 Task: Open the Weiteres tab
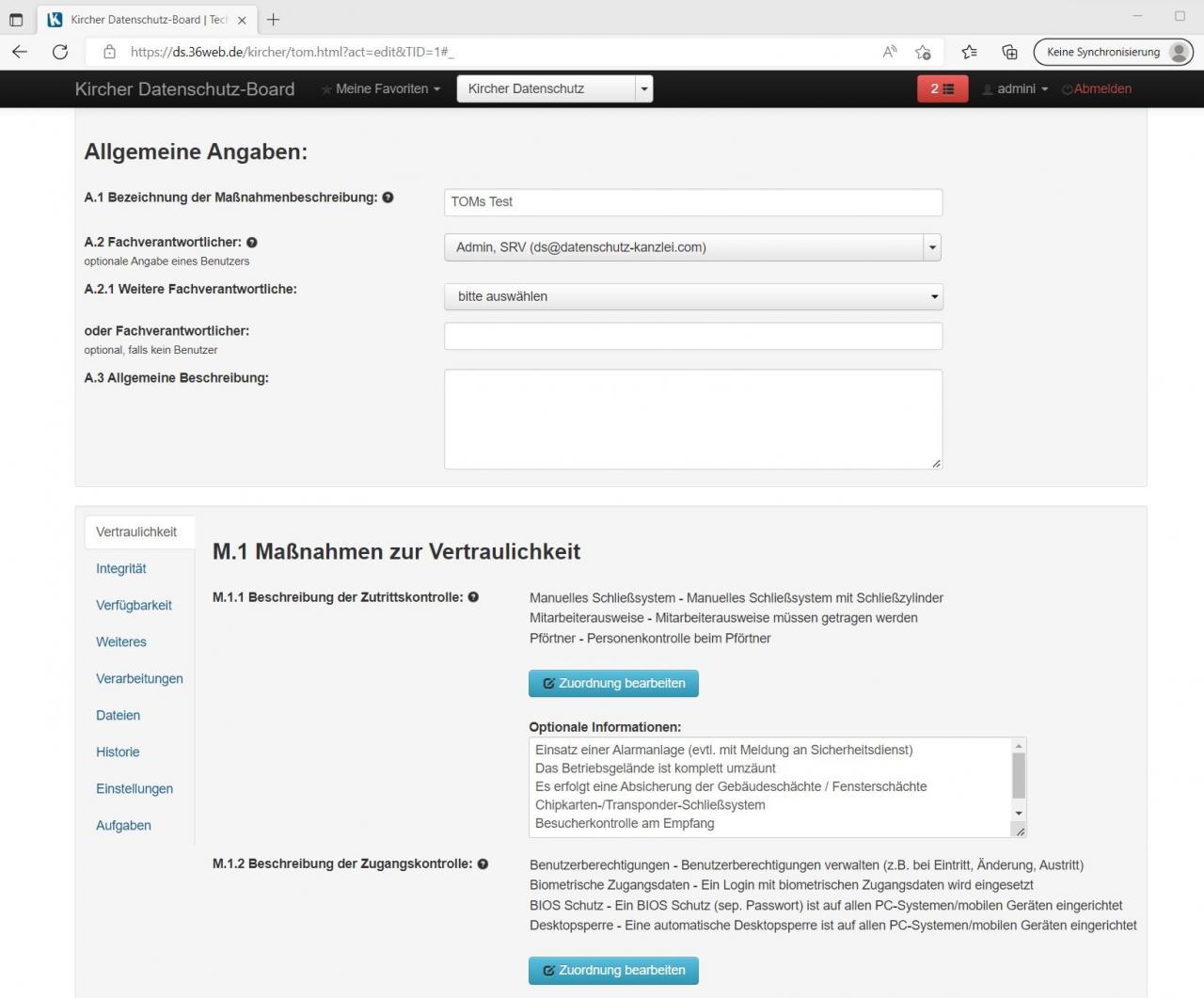[121, 642]
